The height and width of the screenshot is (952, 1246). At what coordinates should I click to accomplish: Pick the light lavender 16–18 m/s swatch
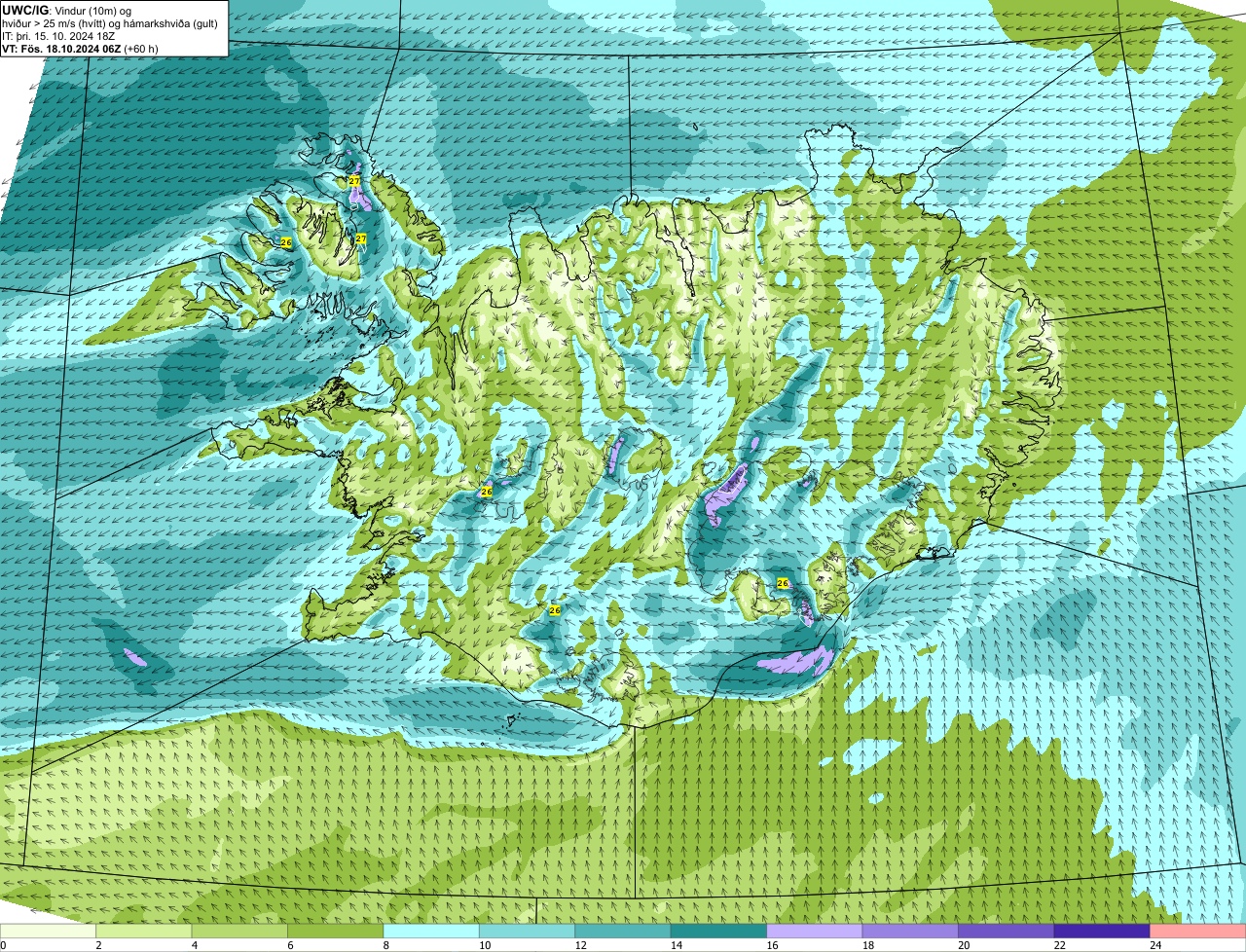pyautogui.click(x=815, y=931)
